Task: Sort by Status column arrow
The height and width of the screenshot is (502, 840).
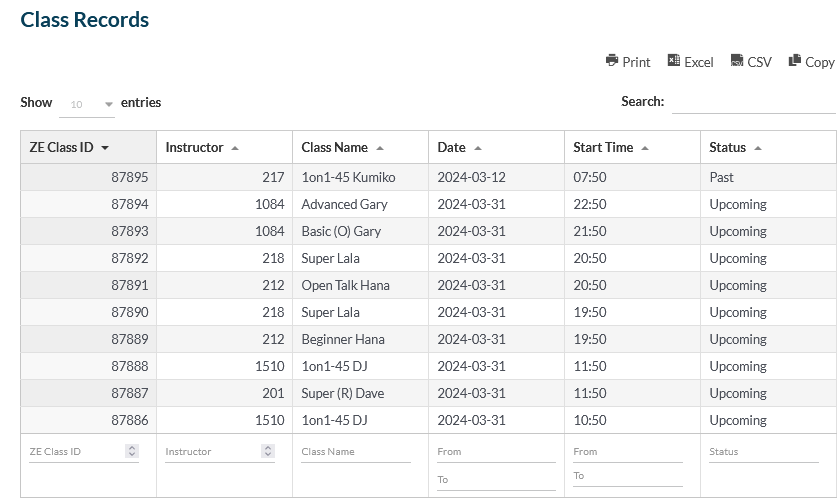Action: [758, 148]
